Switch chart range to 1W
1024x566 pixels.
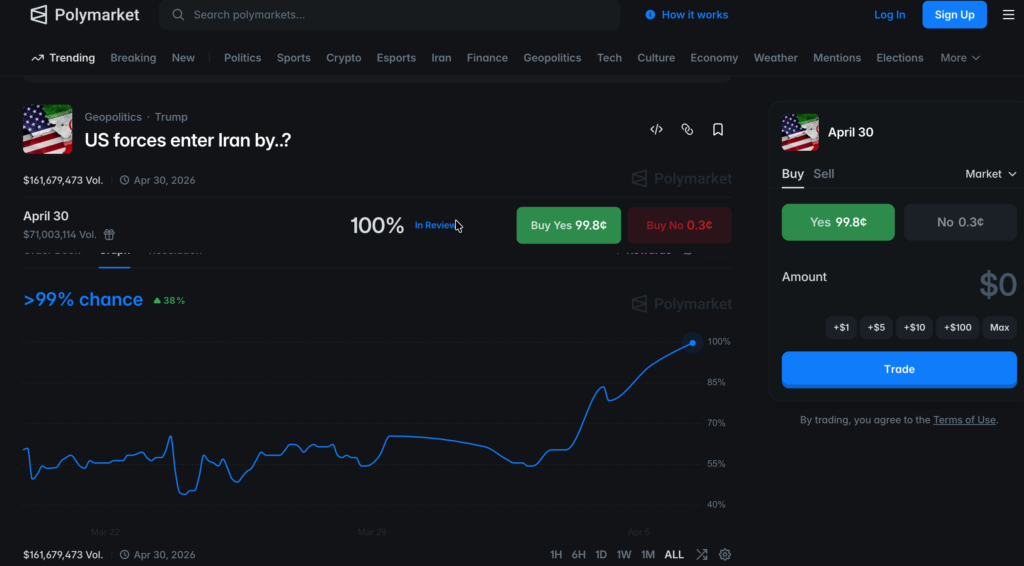(x=624, y=554)
